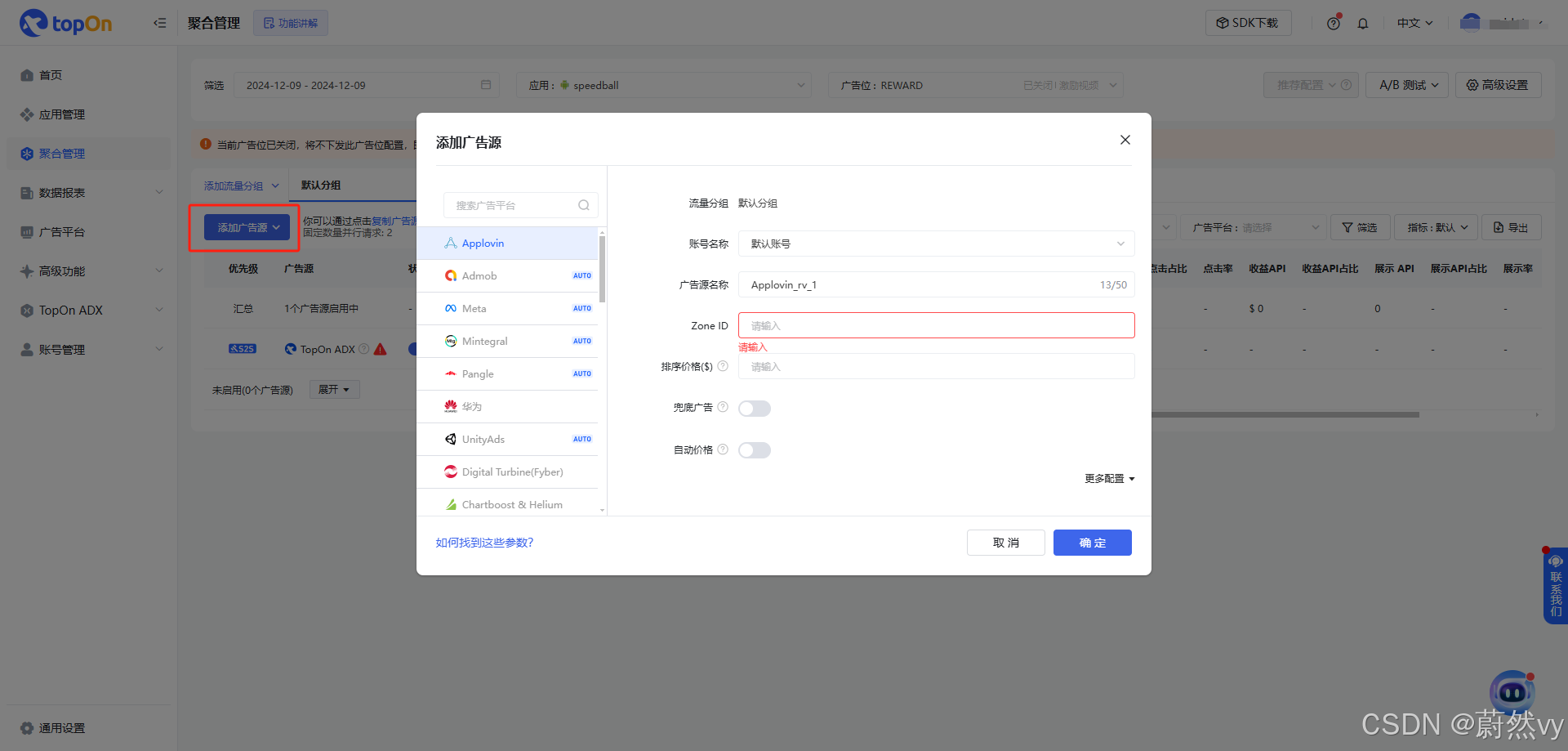Viewport: 1568px width, 751px height.
Task: Edit the 广告源名称 Applovin_rv_1 field
Action: 937,284
